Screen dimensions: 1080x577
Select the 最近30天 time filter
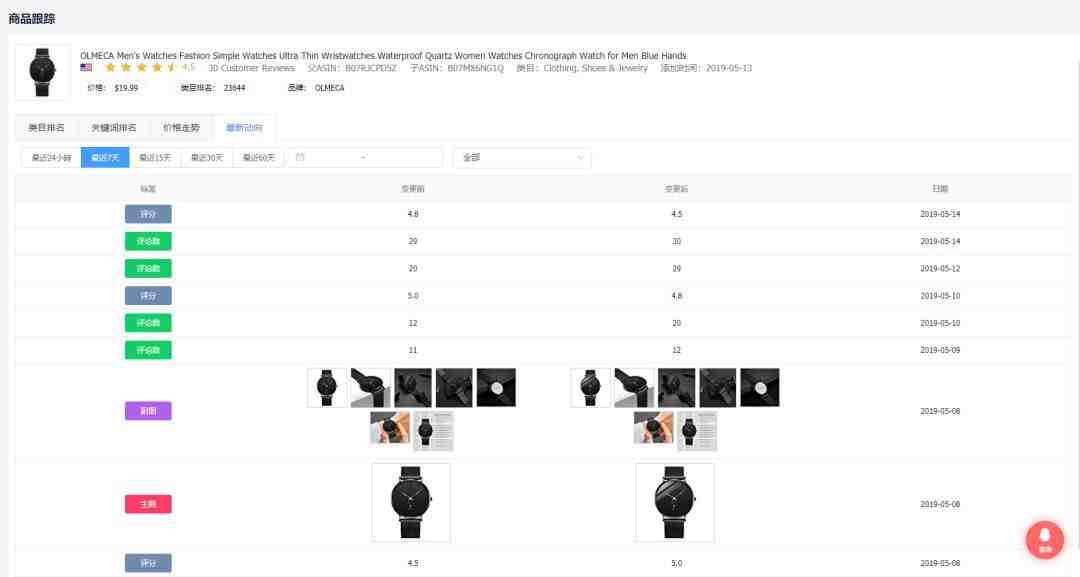(x=207, y=158)
